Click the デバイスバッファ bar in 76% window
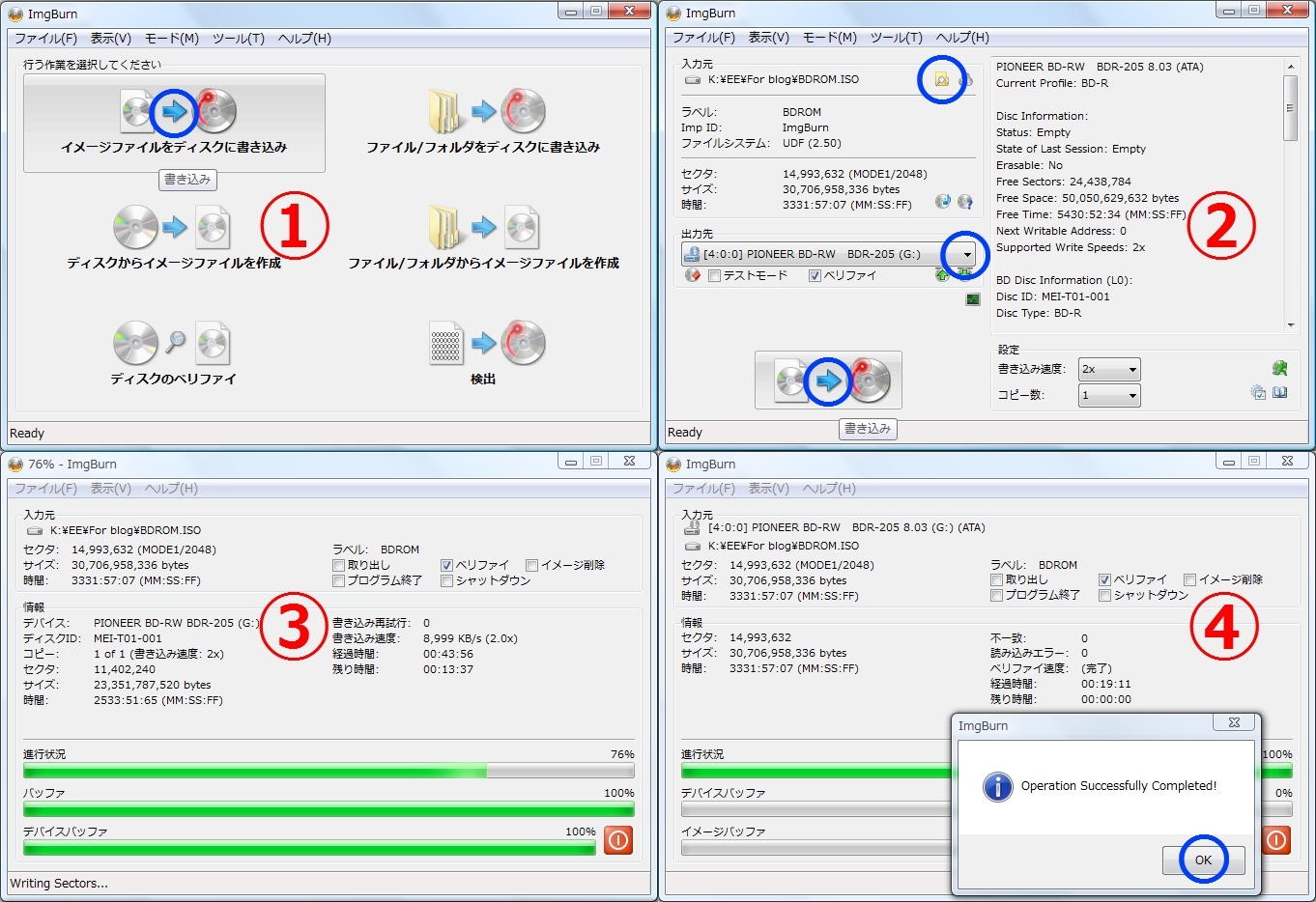 coord(309,848)
